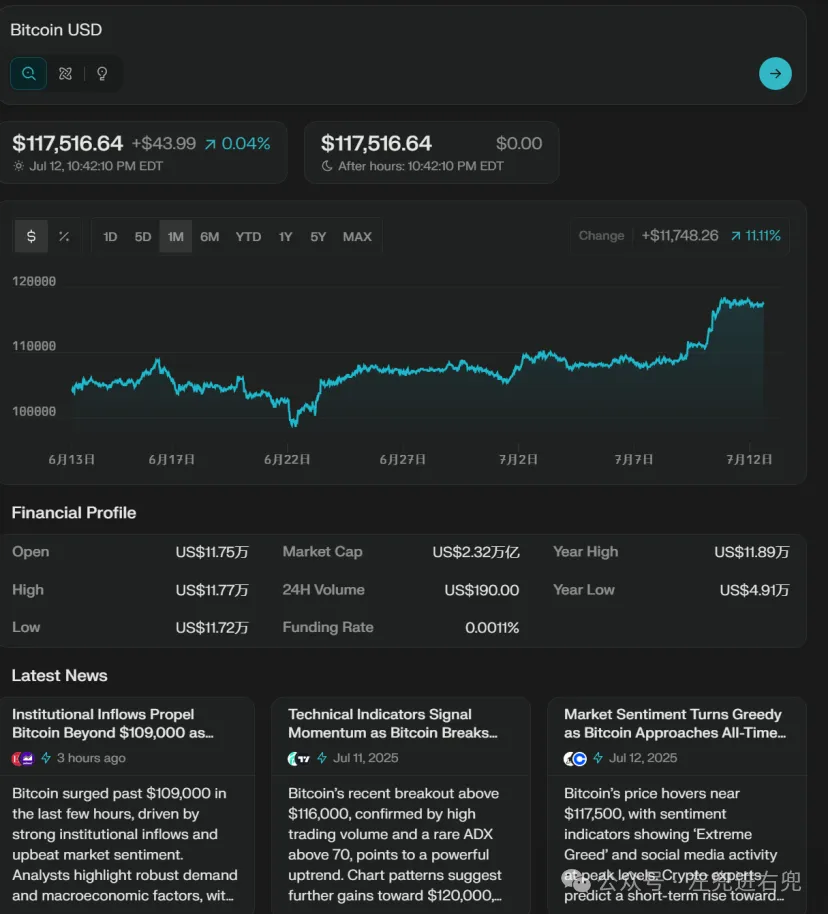Click the Change +$11,748.26 indicator

(679, 236)
